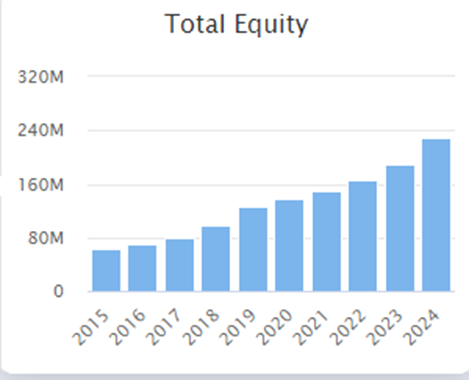Click the 2017 Total Equity bar
This screenshot has width=469, height=380.
[180, 265]
